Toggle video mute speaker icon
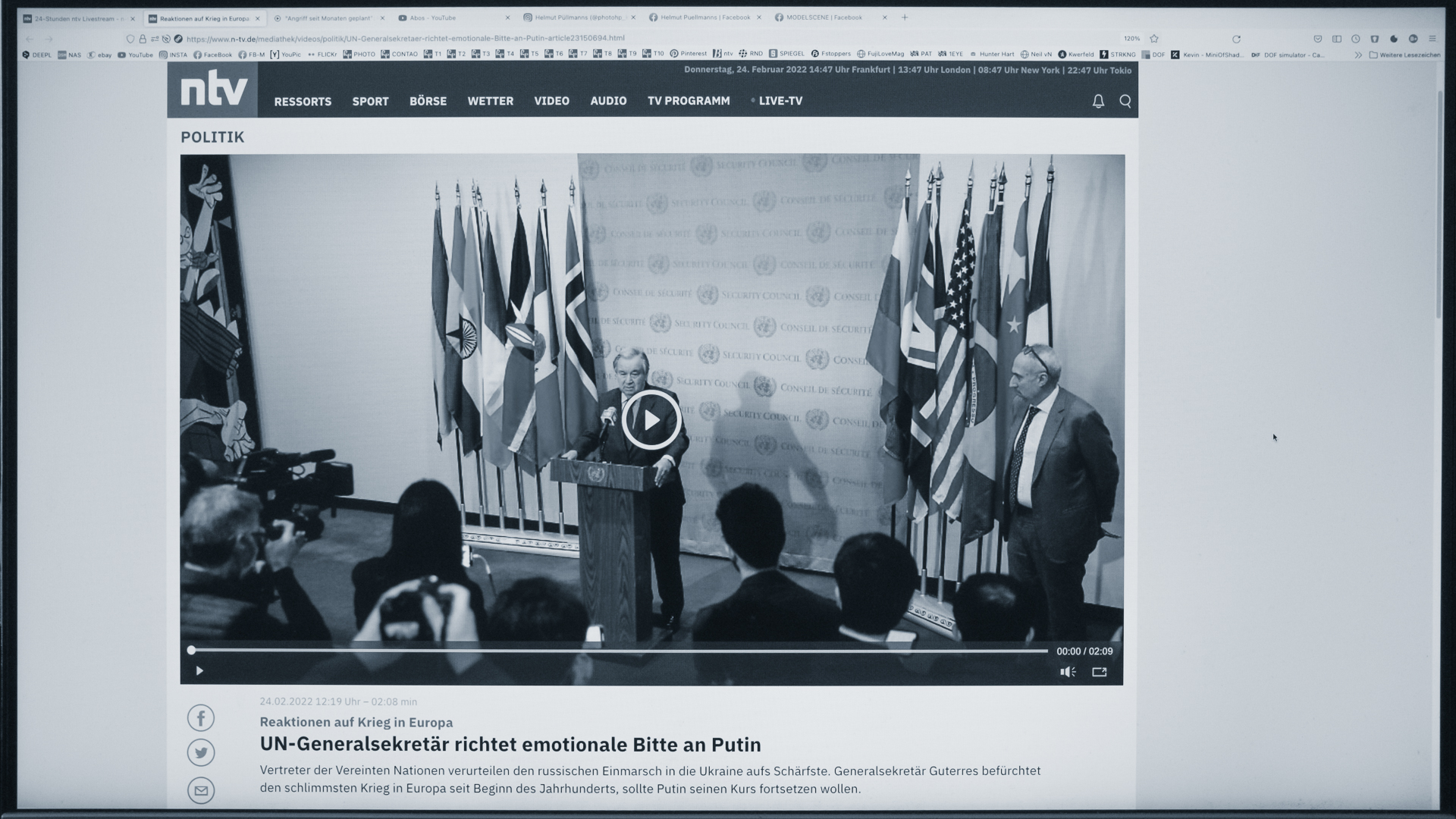 tap(1068, 672)
